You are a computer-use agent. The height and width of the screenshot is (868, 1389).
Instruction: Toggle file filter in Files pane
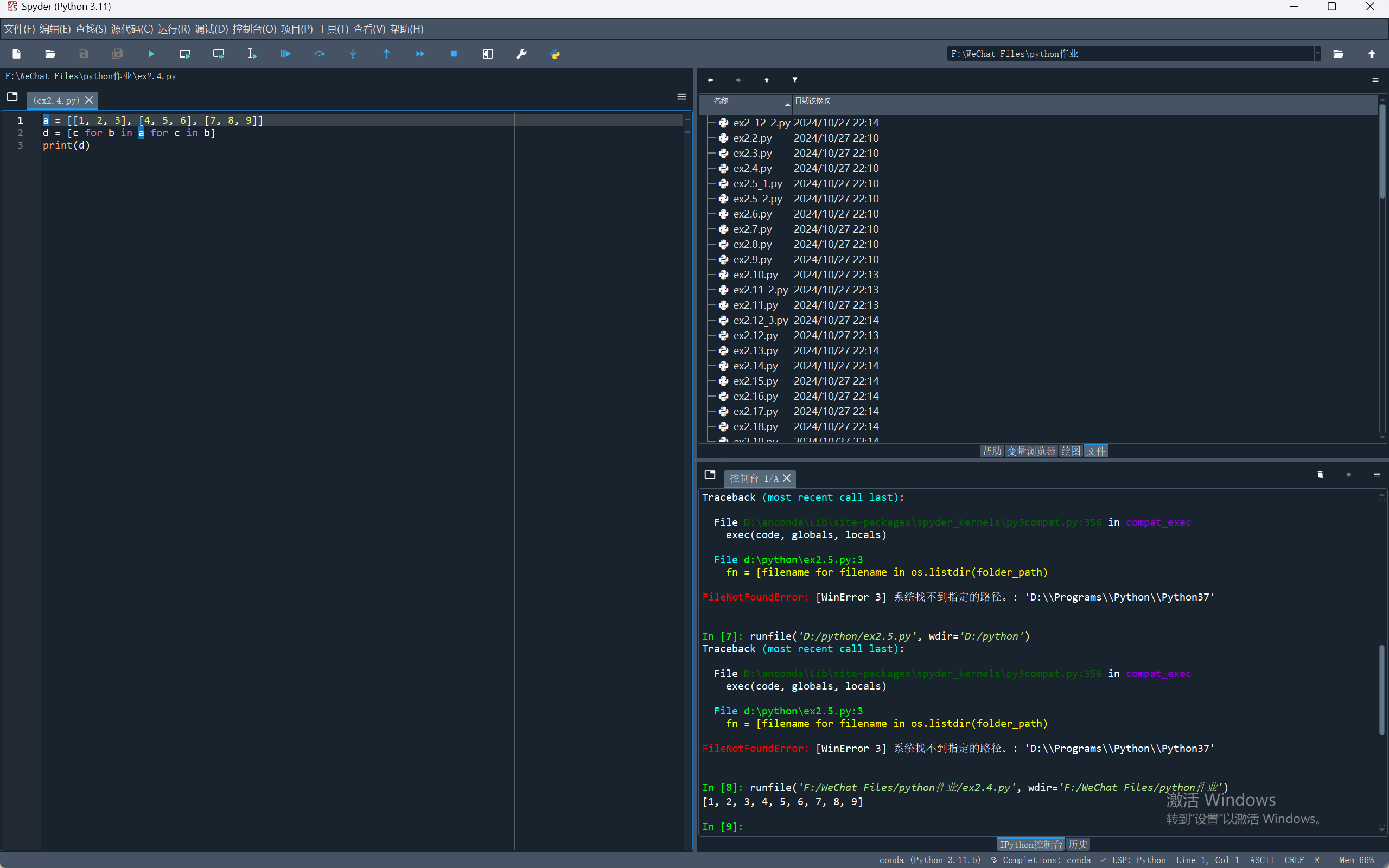(x=795, y=80)
